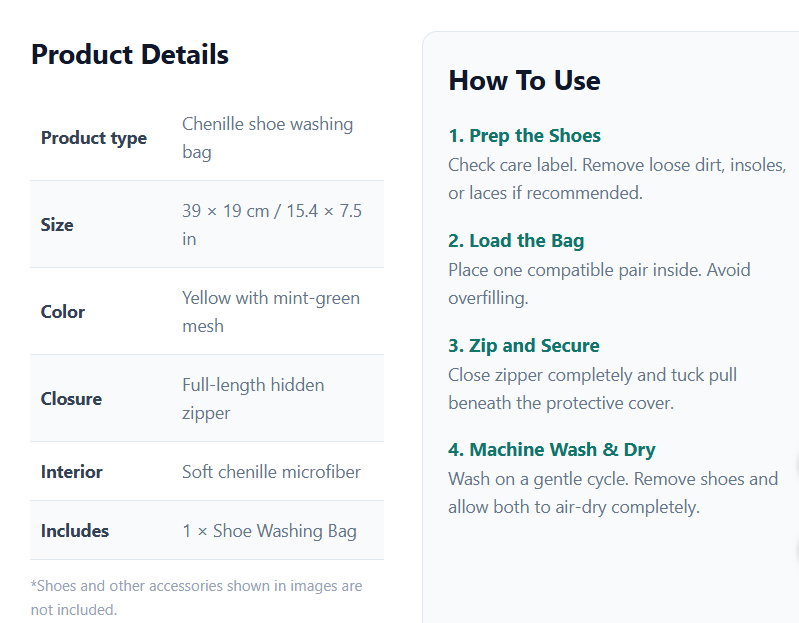Select the Includes row label
This screenshot has width=799, height=623.
(75, 531)
